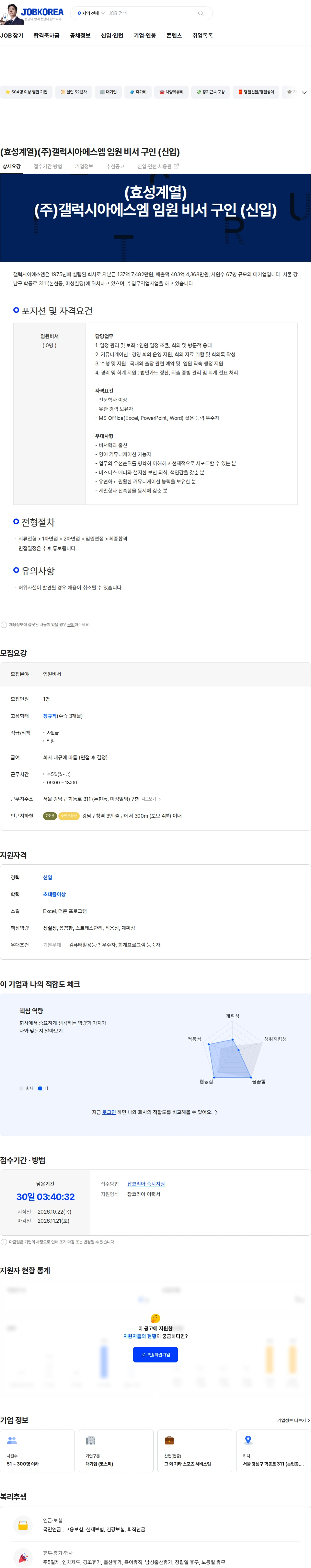Click the thinking emoji icon above statistics
This screenshot has width=311, height=1568.
pos(155,1318)
